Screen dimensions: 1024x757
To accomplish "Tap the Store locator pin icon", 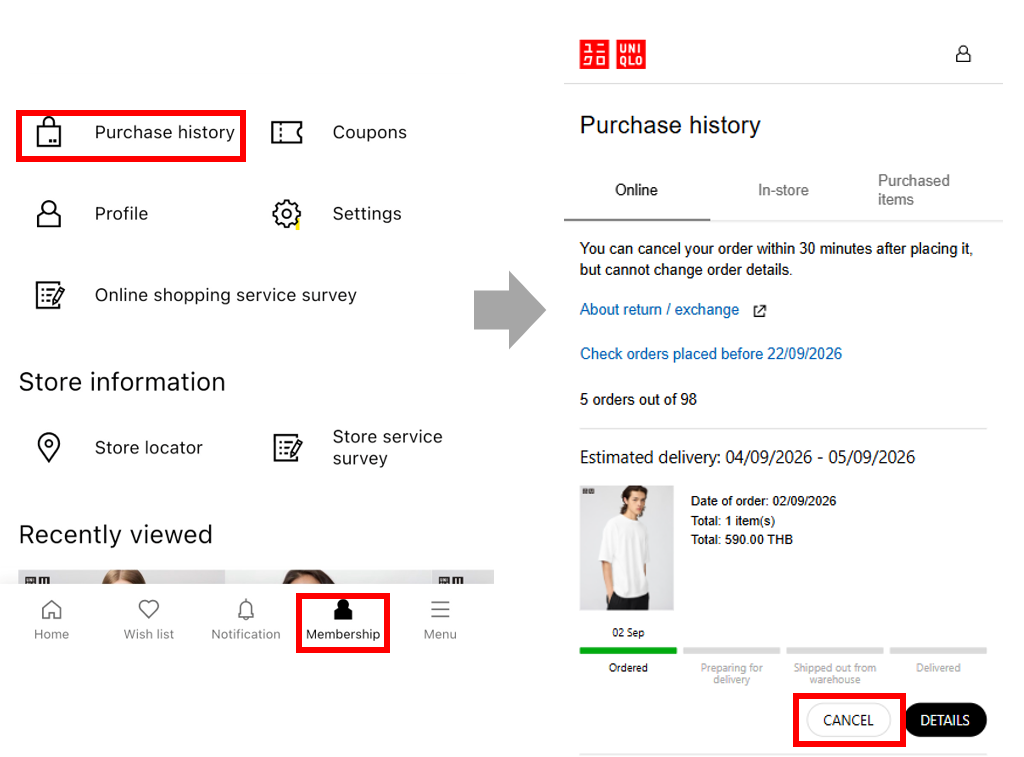I will [49, 447].
